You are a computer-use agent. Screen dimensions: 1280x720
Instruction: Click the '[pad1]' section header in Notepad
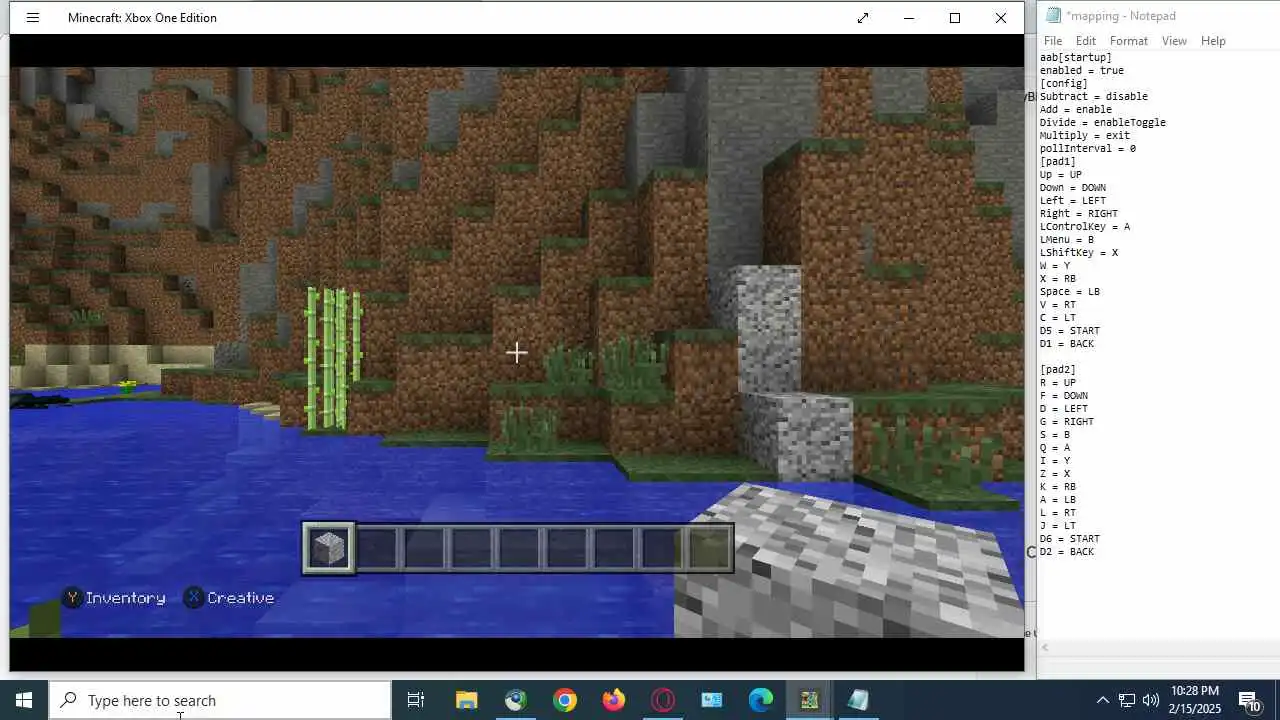pos(1058,162)
